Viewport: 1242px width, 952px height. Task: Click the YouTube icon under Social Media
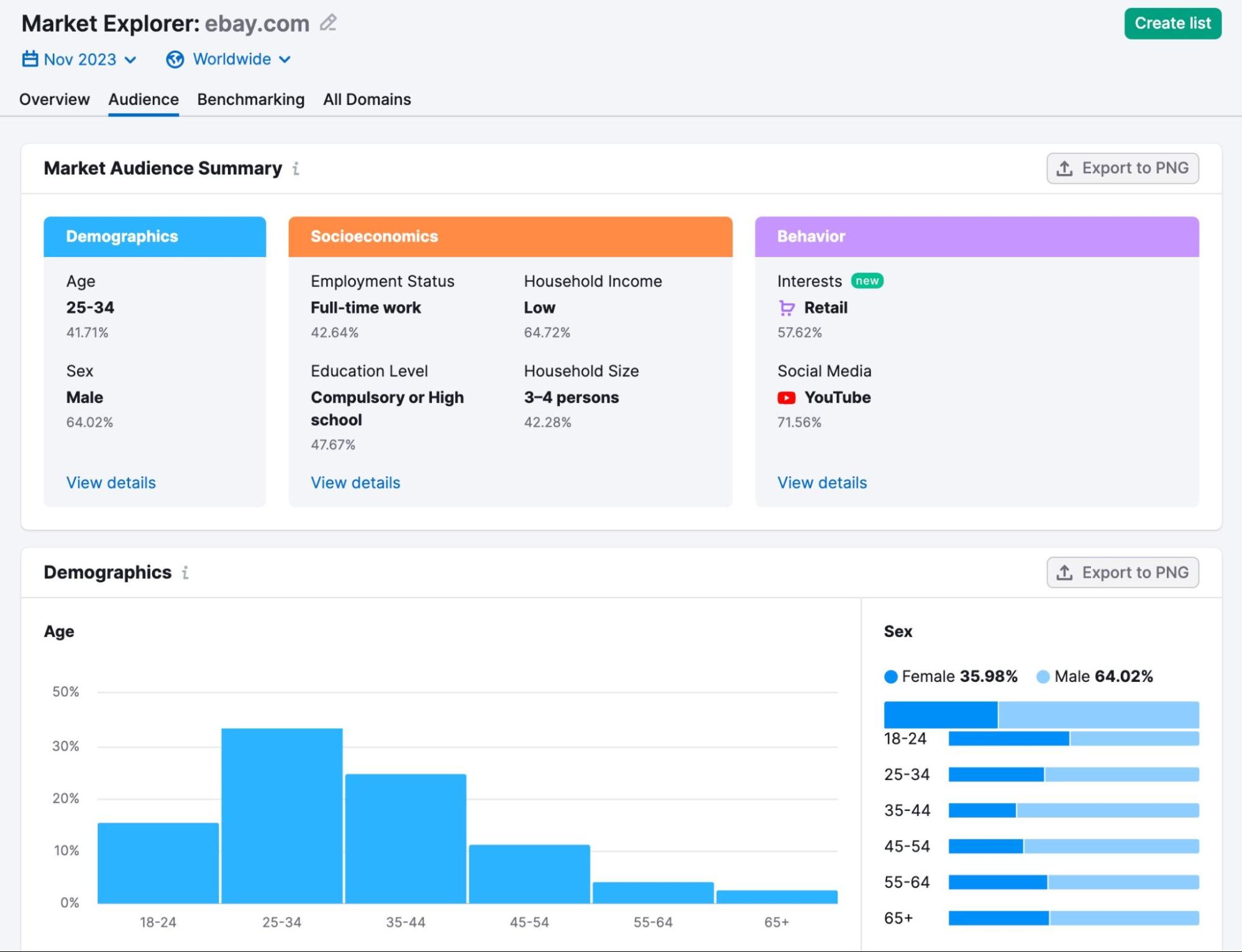point(786,397)
